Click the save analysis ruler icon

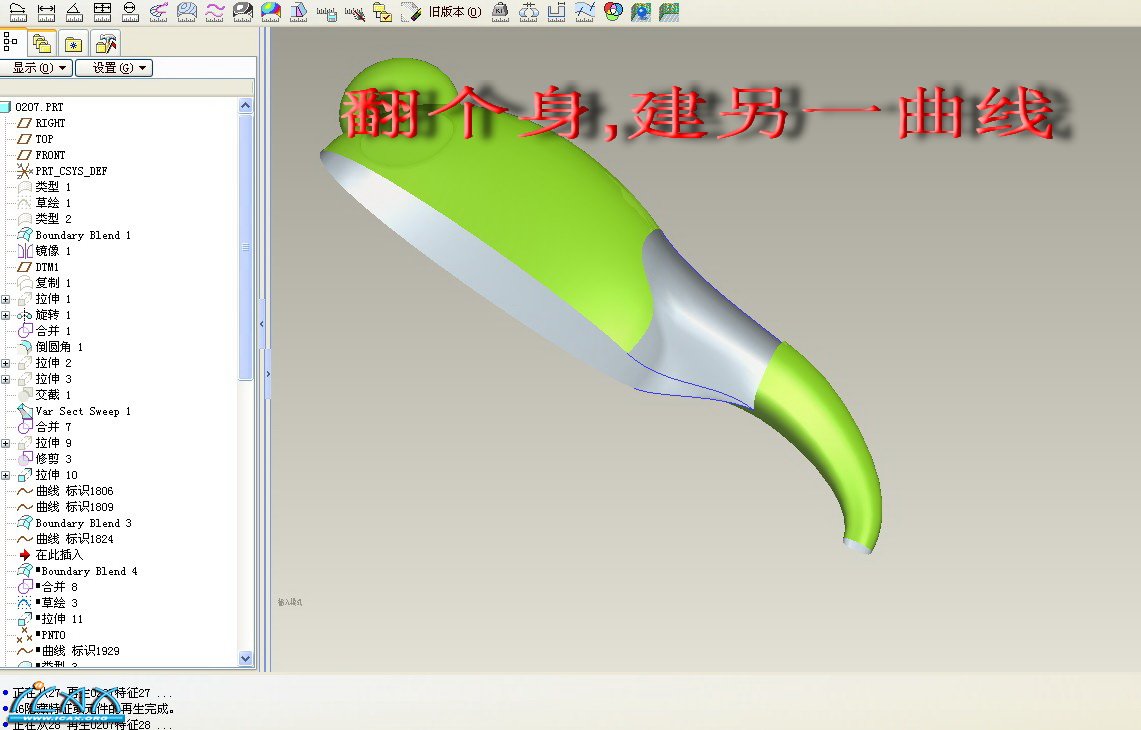[x=327, y=12]
